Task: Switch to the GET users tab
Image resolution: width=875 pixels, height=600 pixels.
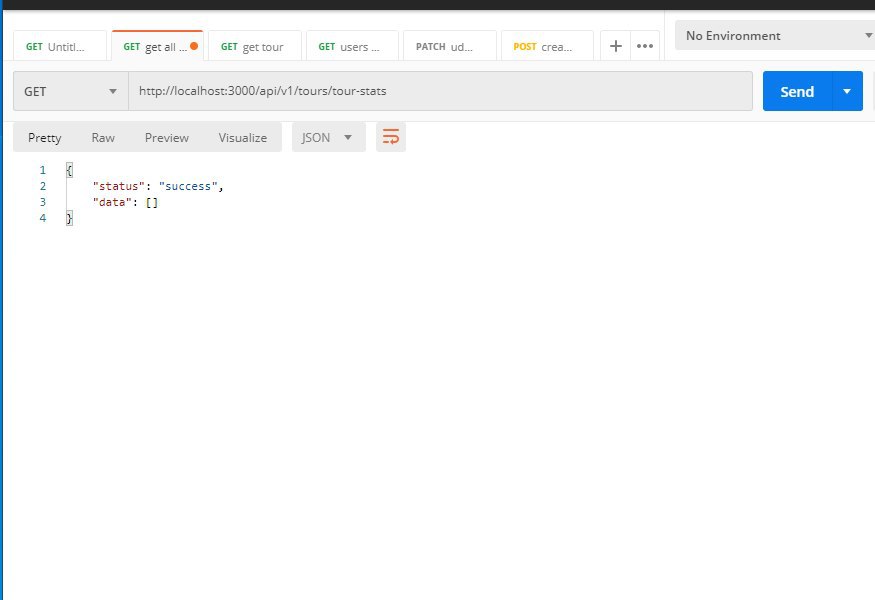Action: pyautogui.click(x=352, y=46)
